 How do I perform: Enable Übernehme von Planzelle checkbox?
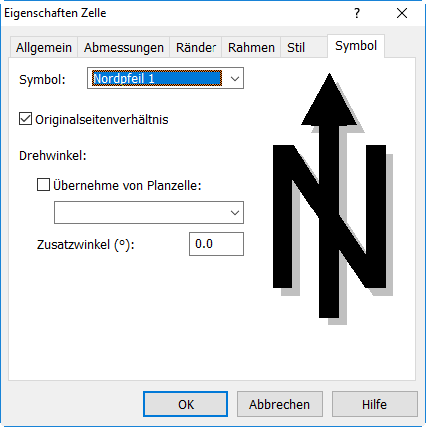(43, 184)
